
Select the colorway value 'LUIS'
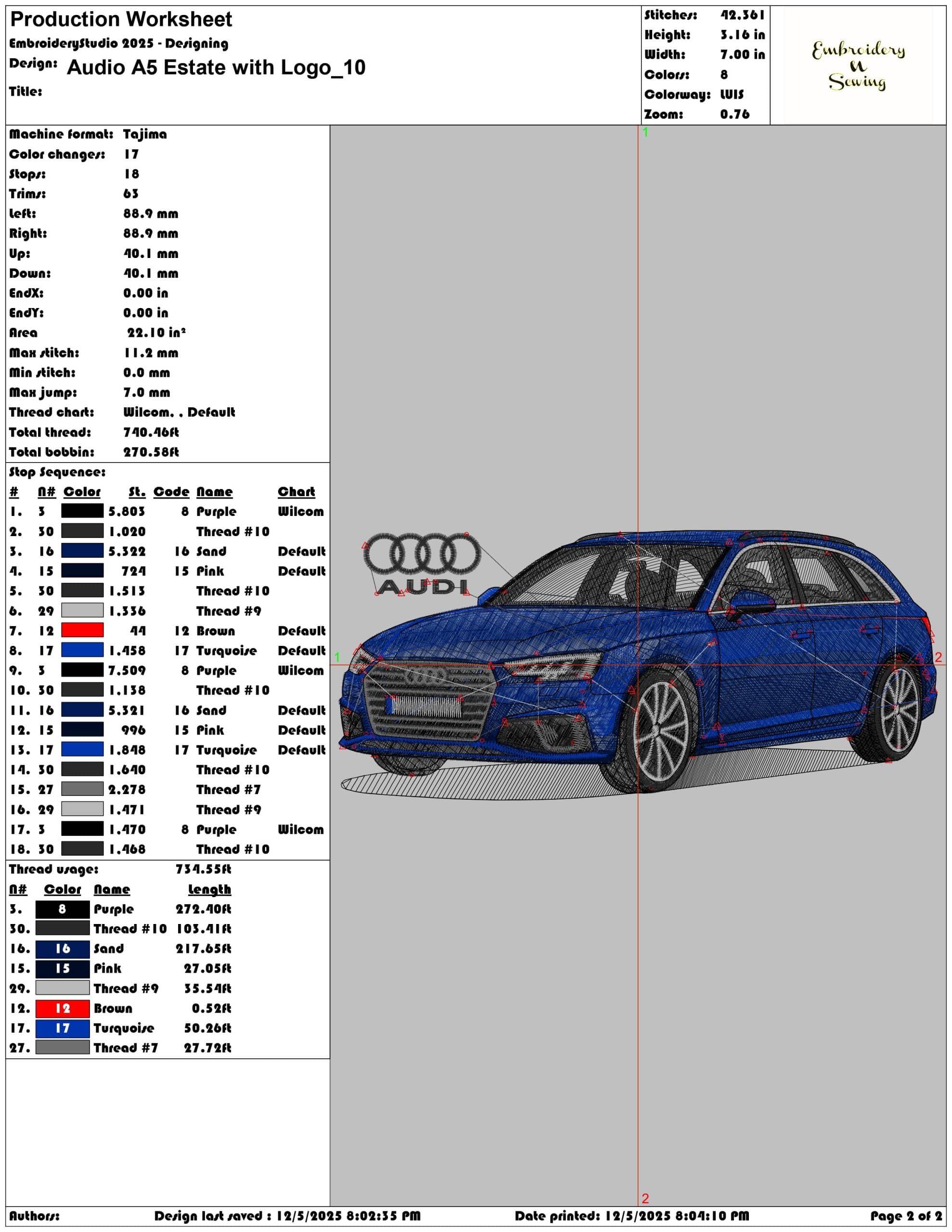point(732,94)
